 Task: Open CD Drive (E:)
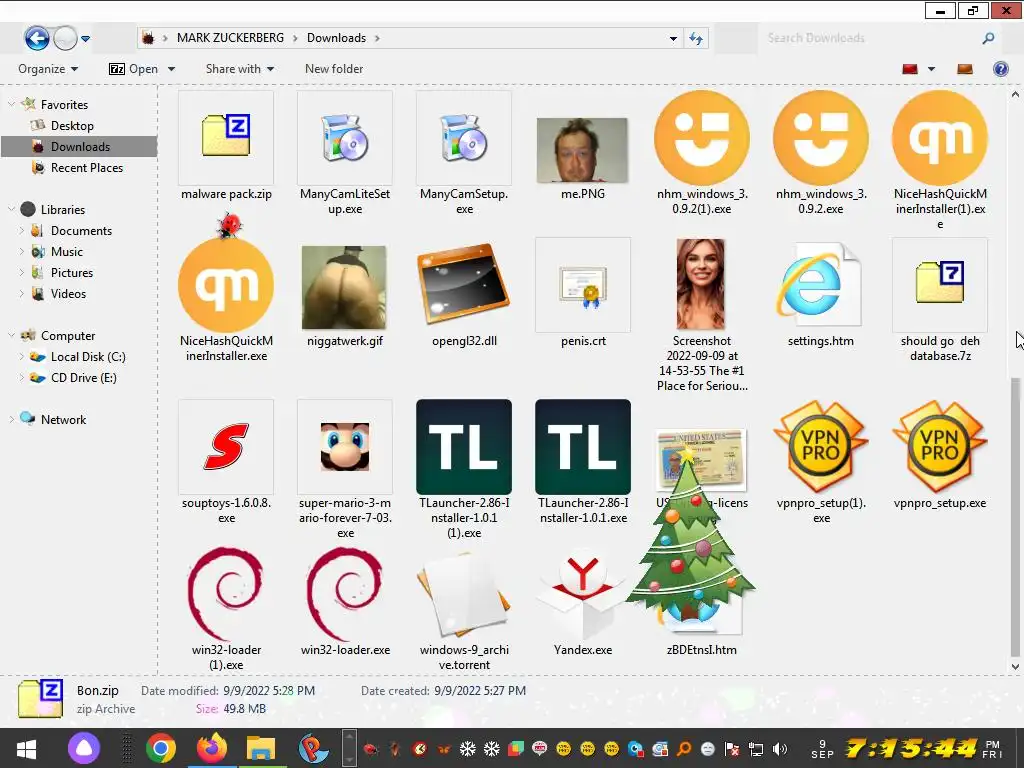click(x=84, y=377)
